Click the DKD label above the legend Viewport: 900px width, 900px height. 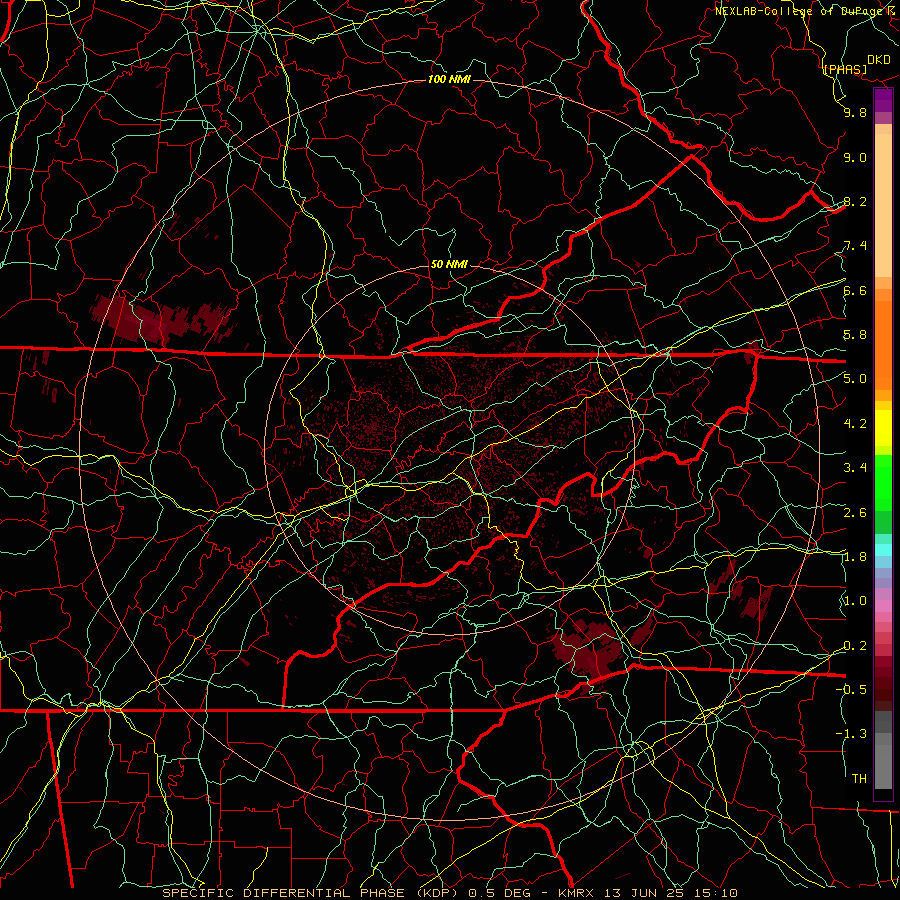click(879, 60)
